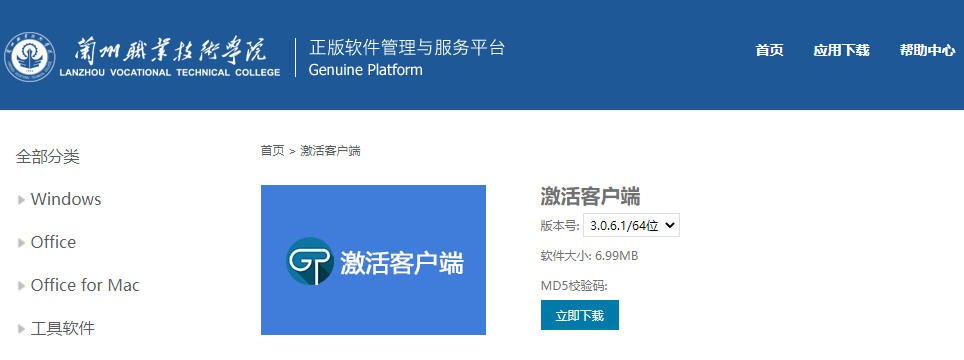Click the 激活客户端 banner image

[373, 260]
